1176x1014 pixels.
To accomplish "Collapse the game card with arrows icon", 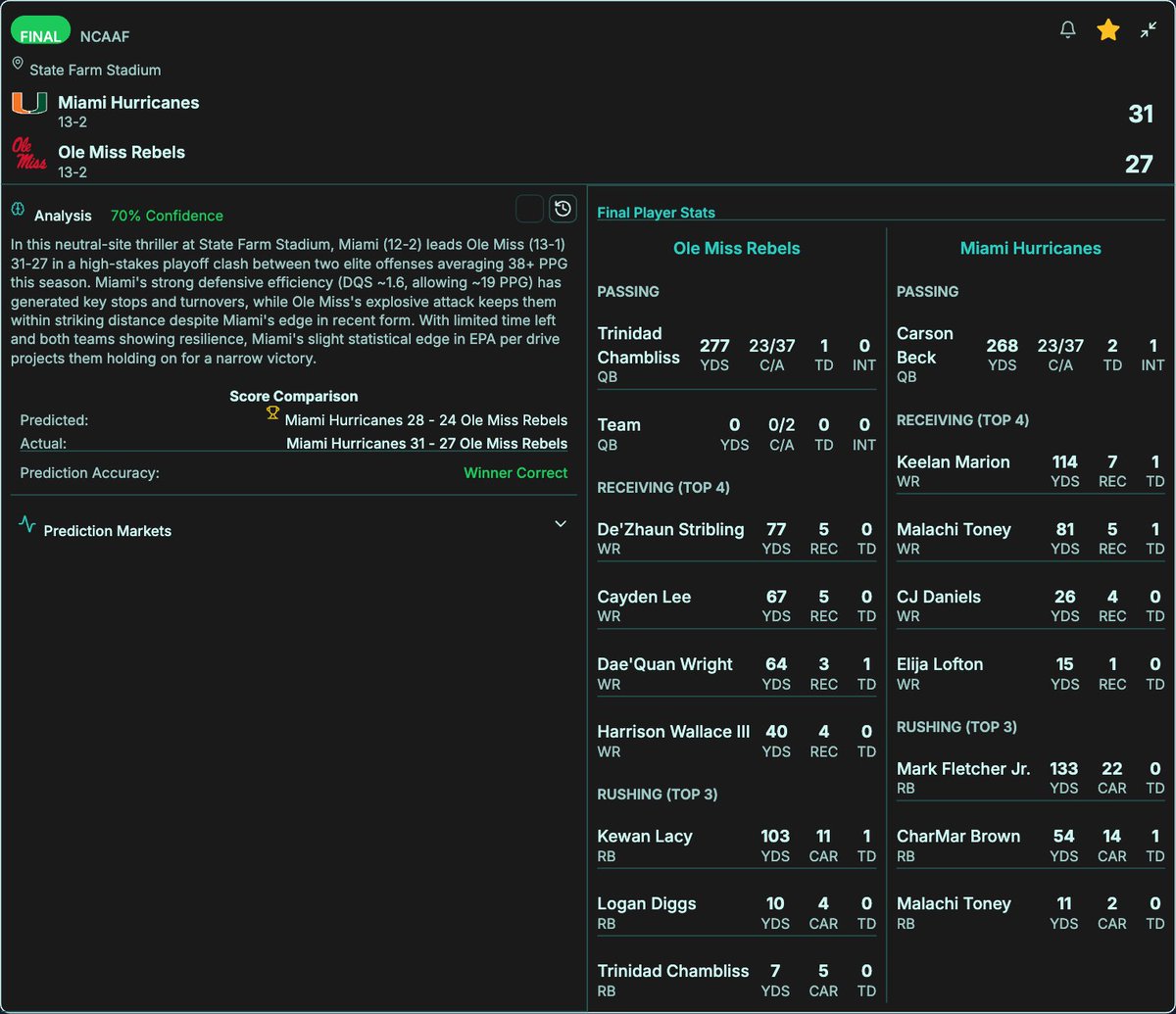I will (1149, 30).
